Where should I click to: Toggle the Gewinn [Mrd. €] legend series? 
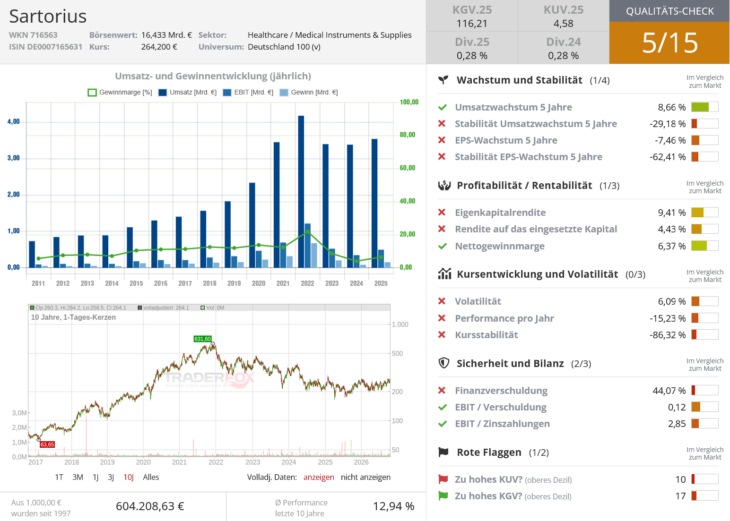coord(309,92)
